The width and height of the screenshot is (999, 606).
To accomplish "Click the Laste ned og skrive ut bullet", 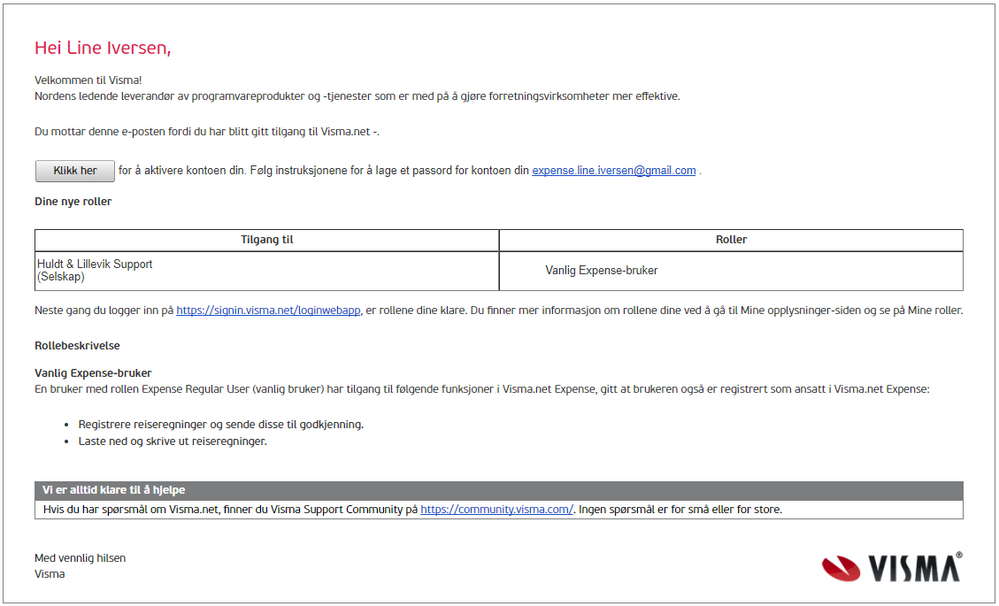I will [x=172, y=441].
